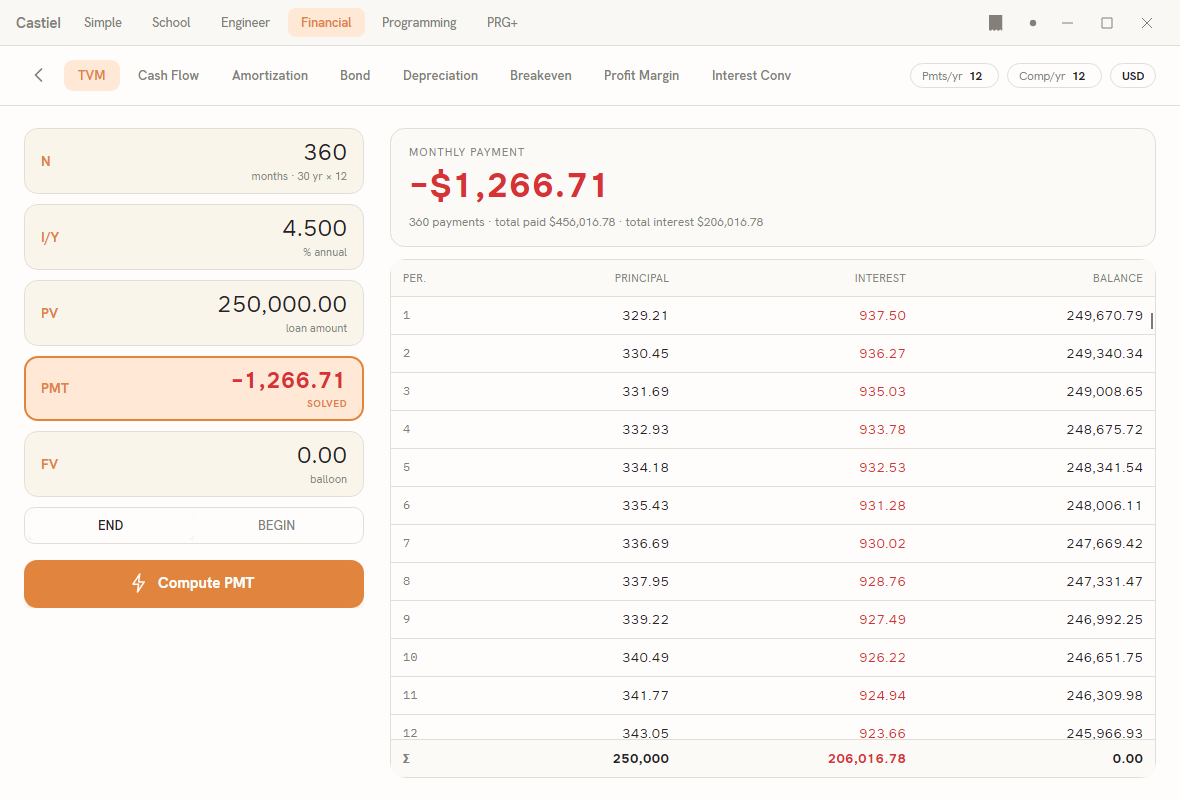
Task: Click the monthly payment value -$1,266.71
Action: click(x=509, y=186)
